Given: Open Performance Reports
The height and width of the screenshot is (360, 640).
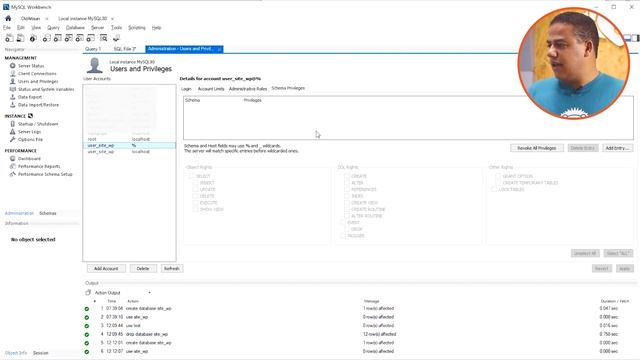Looking at the screenshot, I should (39, 166).
